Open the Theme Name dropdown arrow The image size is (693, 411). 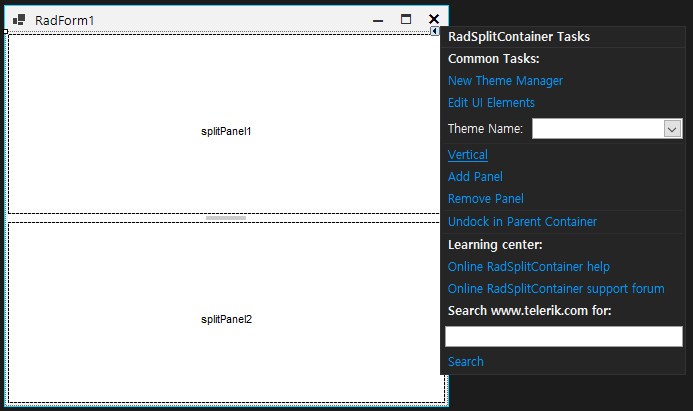(672, 129)
